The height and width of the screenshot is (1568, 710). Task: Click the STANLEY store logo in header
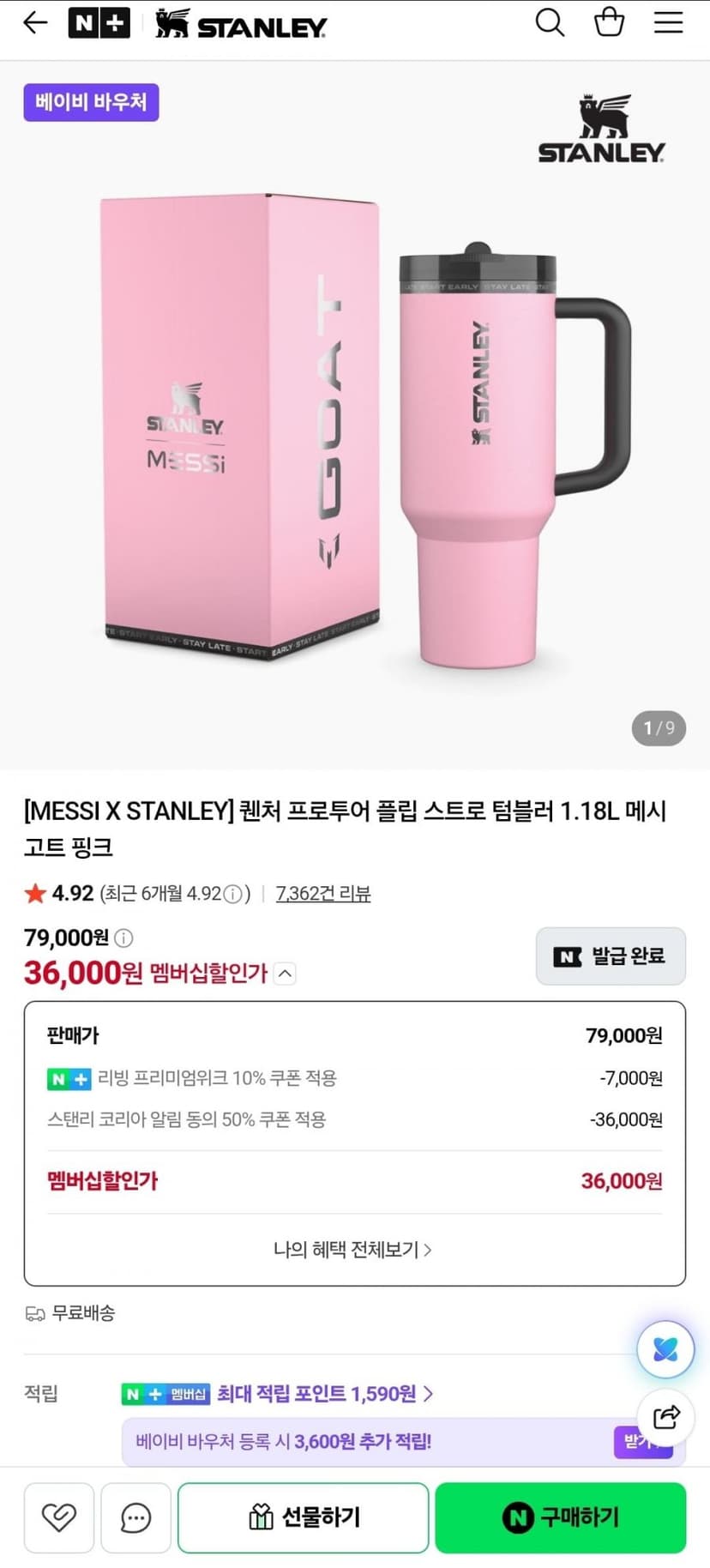pos(241,23)
